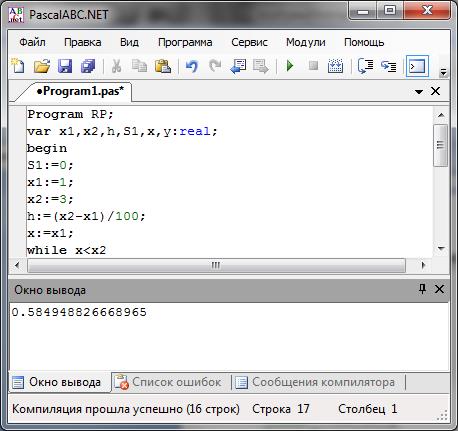Image resolution: width=458 pixels, height=431 pixels.
Task: Switch to Сообщения компилятора tab
Action: click(x=315, y=382)
